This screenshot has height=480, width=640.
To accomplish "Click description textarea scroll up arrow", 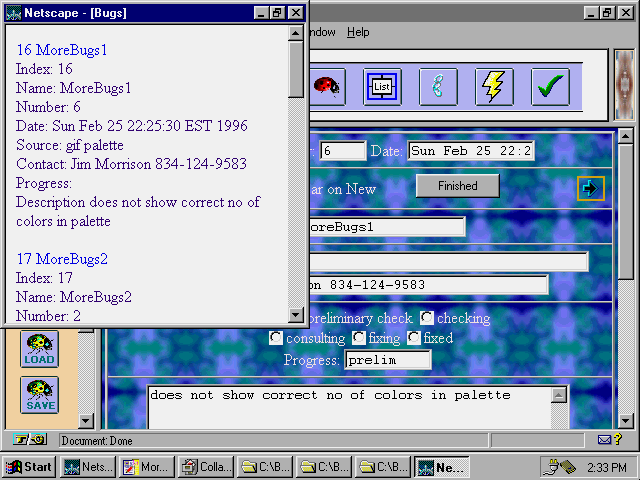I will tap(559, 395).
